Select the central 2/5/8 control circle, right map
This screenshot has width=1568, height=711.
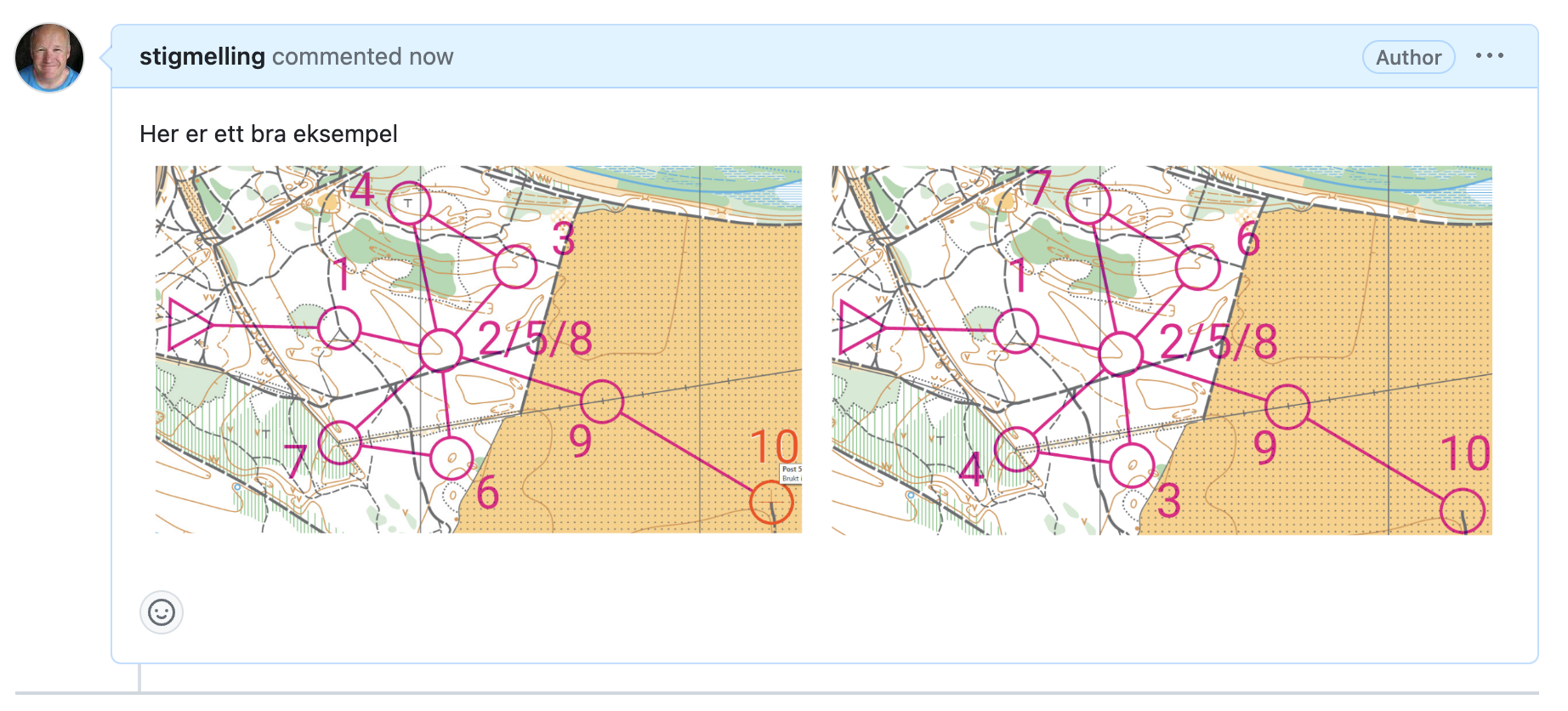1121,354
